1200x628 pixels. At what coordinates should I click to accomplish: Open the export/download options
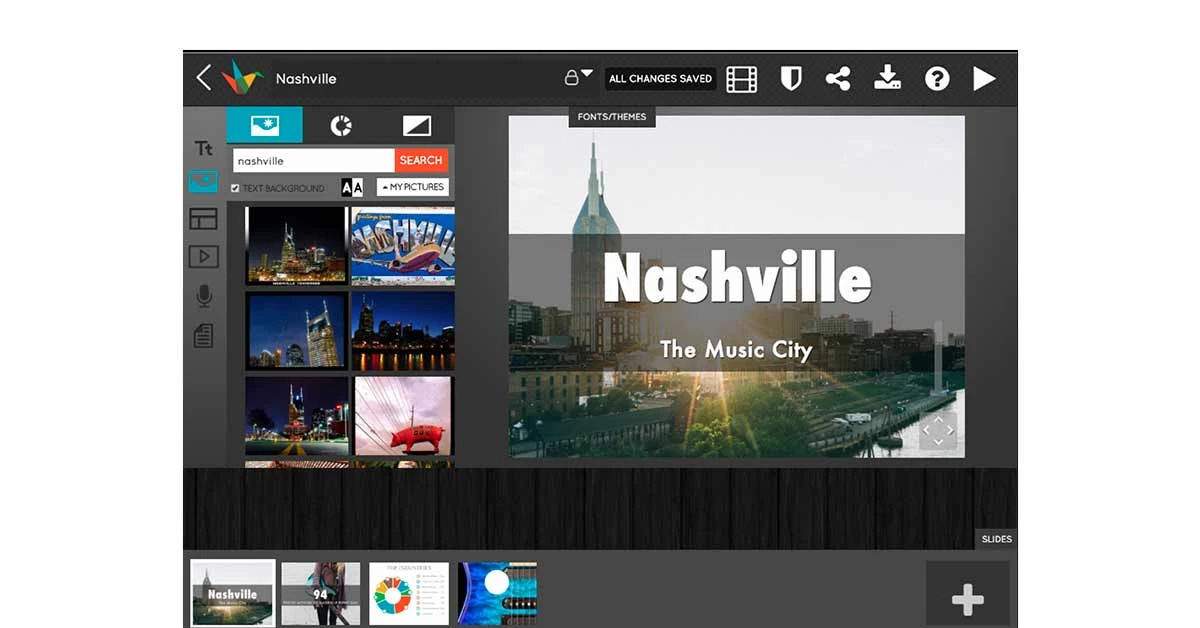(x=888, y=78)
